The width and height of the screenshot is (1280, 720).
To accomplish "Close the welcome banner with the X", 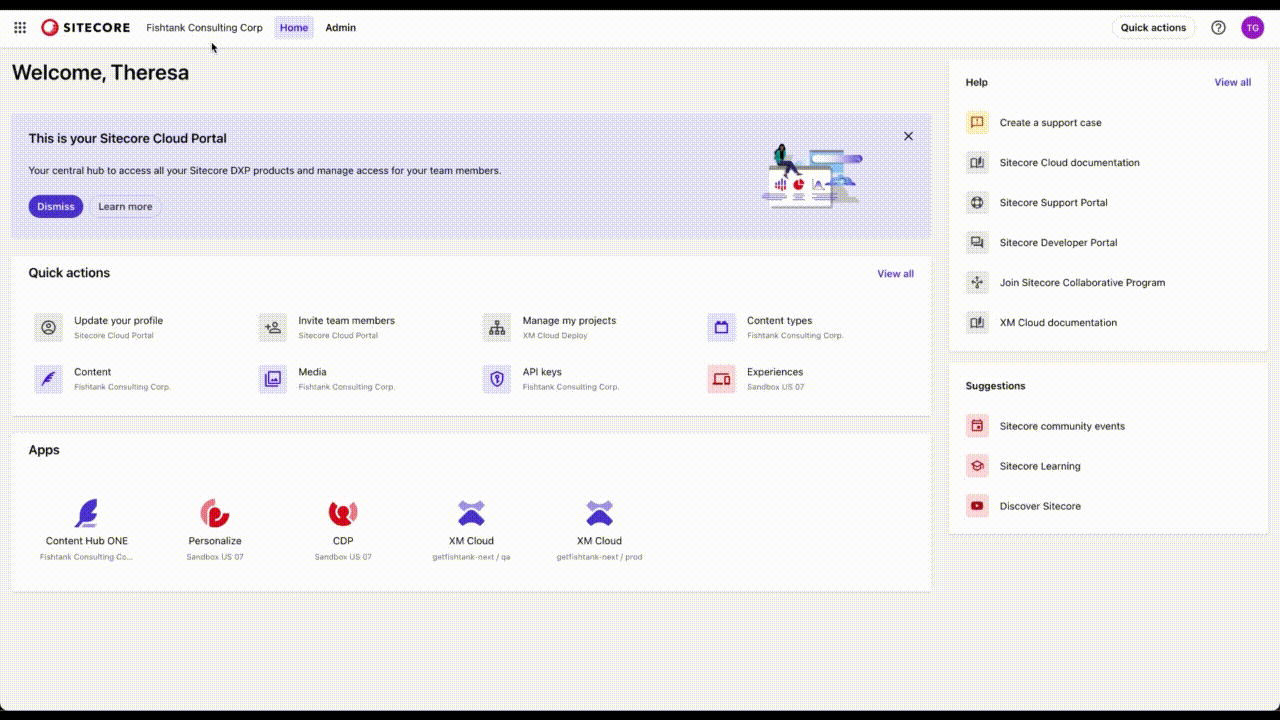I will 908,135.
